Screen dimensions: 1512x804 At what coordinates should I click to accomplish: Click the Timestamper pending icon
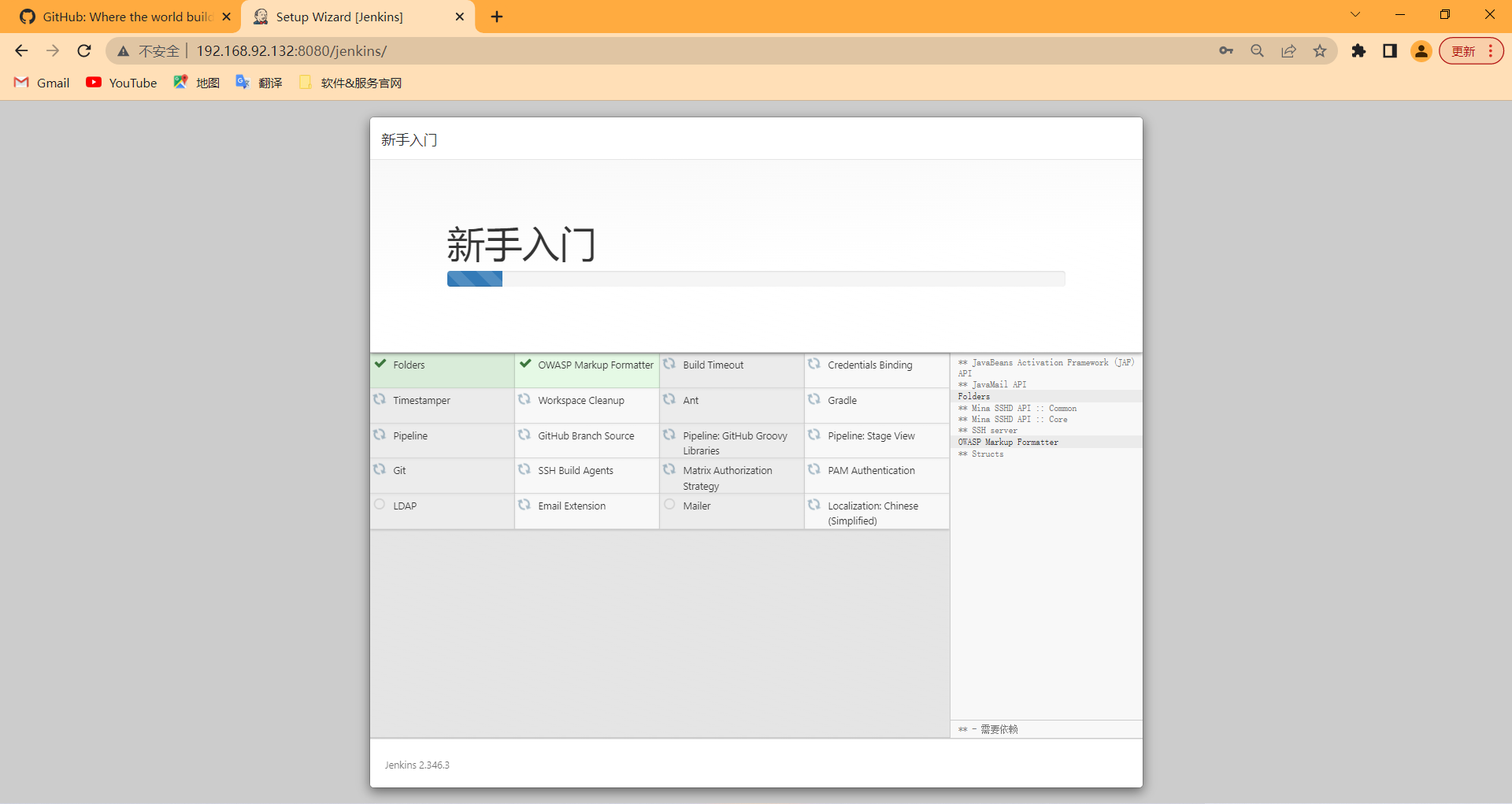(x=380, y=399)
